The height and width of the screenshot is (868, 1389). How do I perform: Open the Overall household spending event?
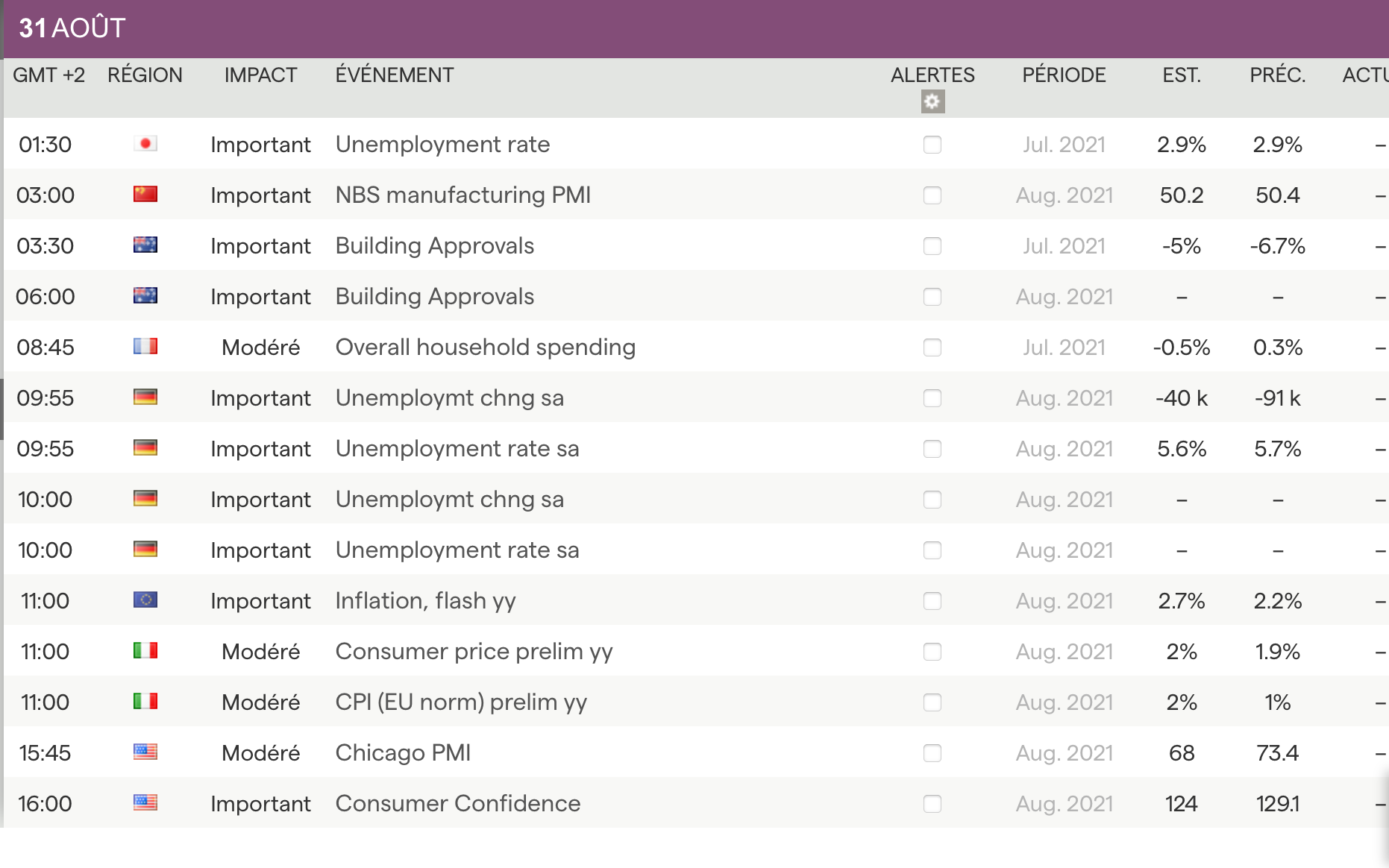coord(485,347)
